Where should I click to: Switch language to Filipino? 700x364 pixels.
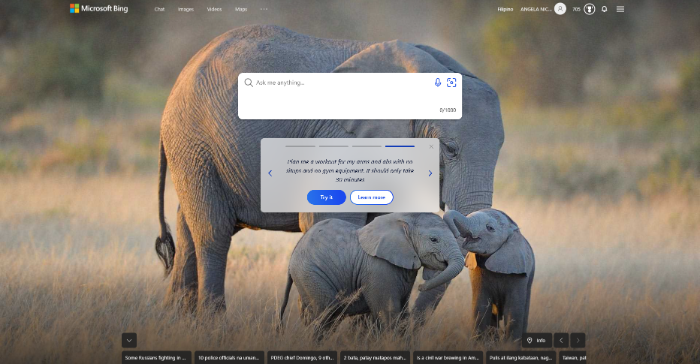click(x=505, y=9)
